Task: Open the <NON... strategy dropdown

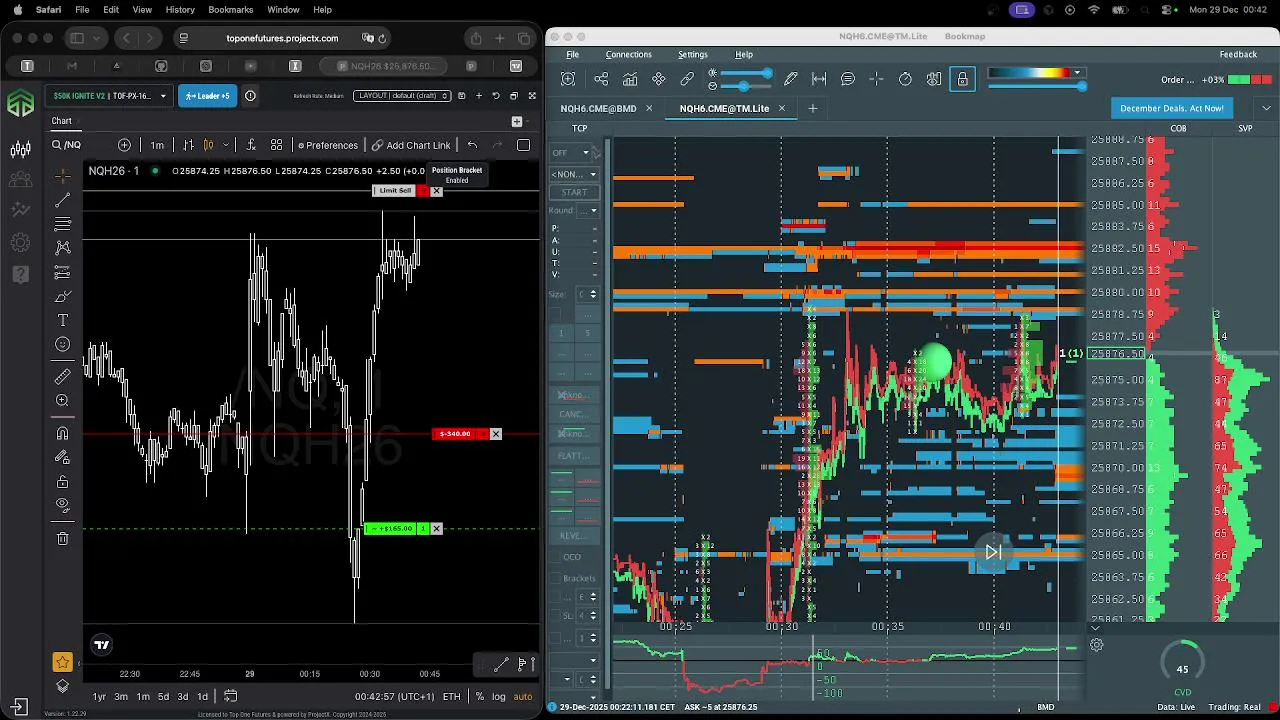Action: 574,174
